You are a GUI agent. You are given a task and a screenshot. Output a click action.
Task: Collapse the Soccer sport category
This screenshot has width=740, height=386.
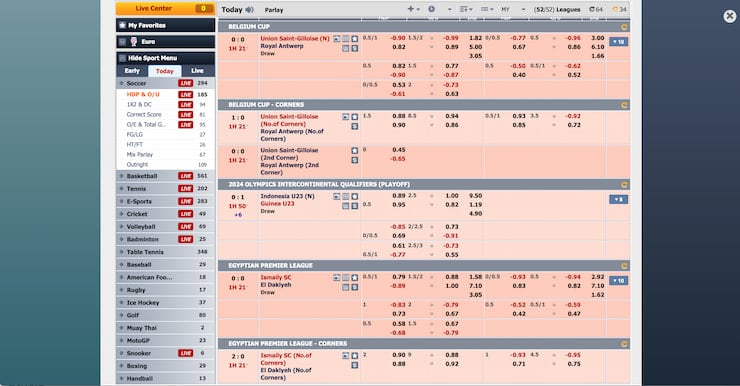coord(165,83)
